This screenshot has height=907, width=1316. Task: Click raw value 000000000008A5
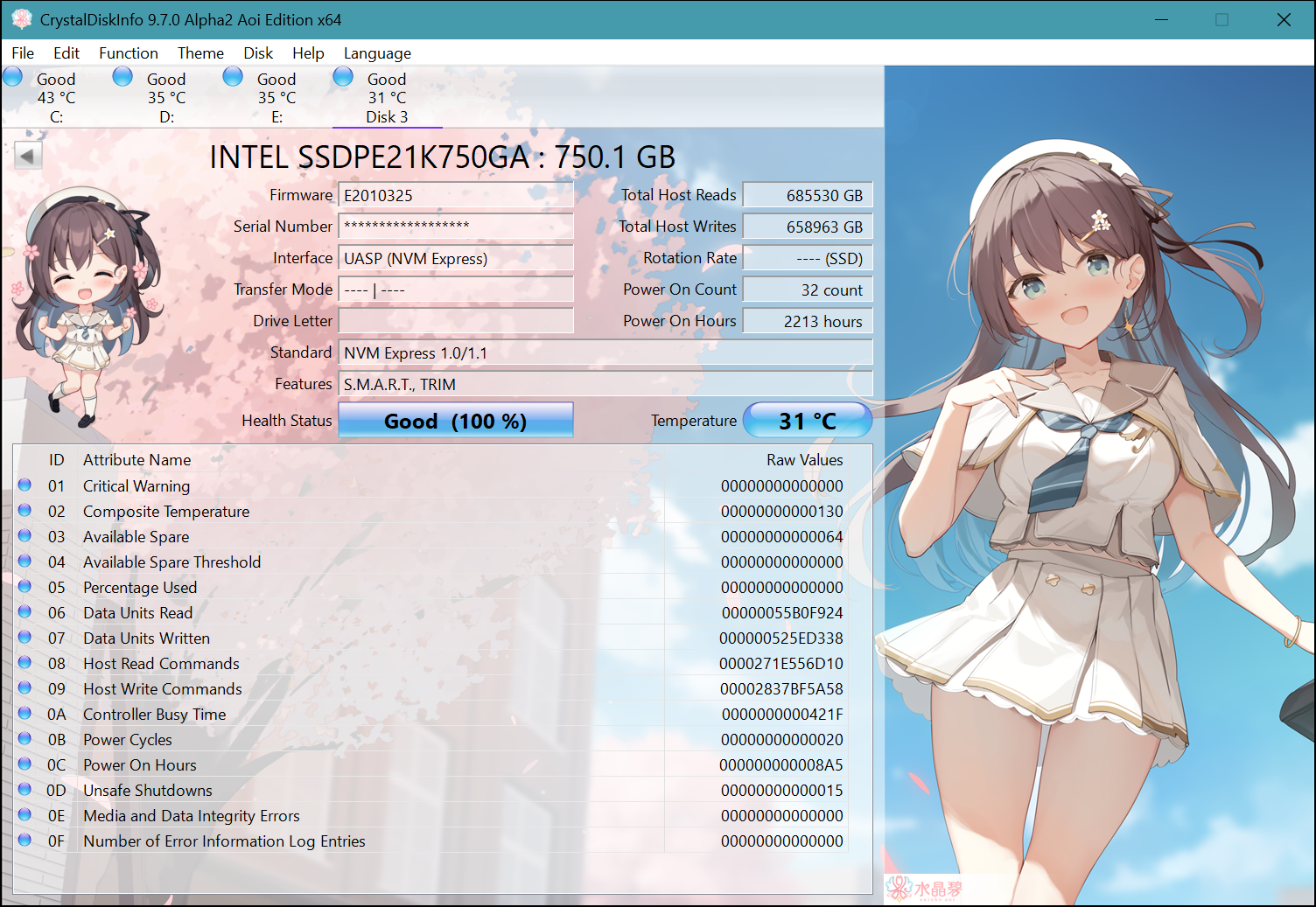click(x=781, y=764)
